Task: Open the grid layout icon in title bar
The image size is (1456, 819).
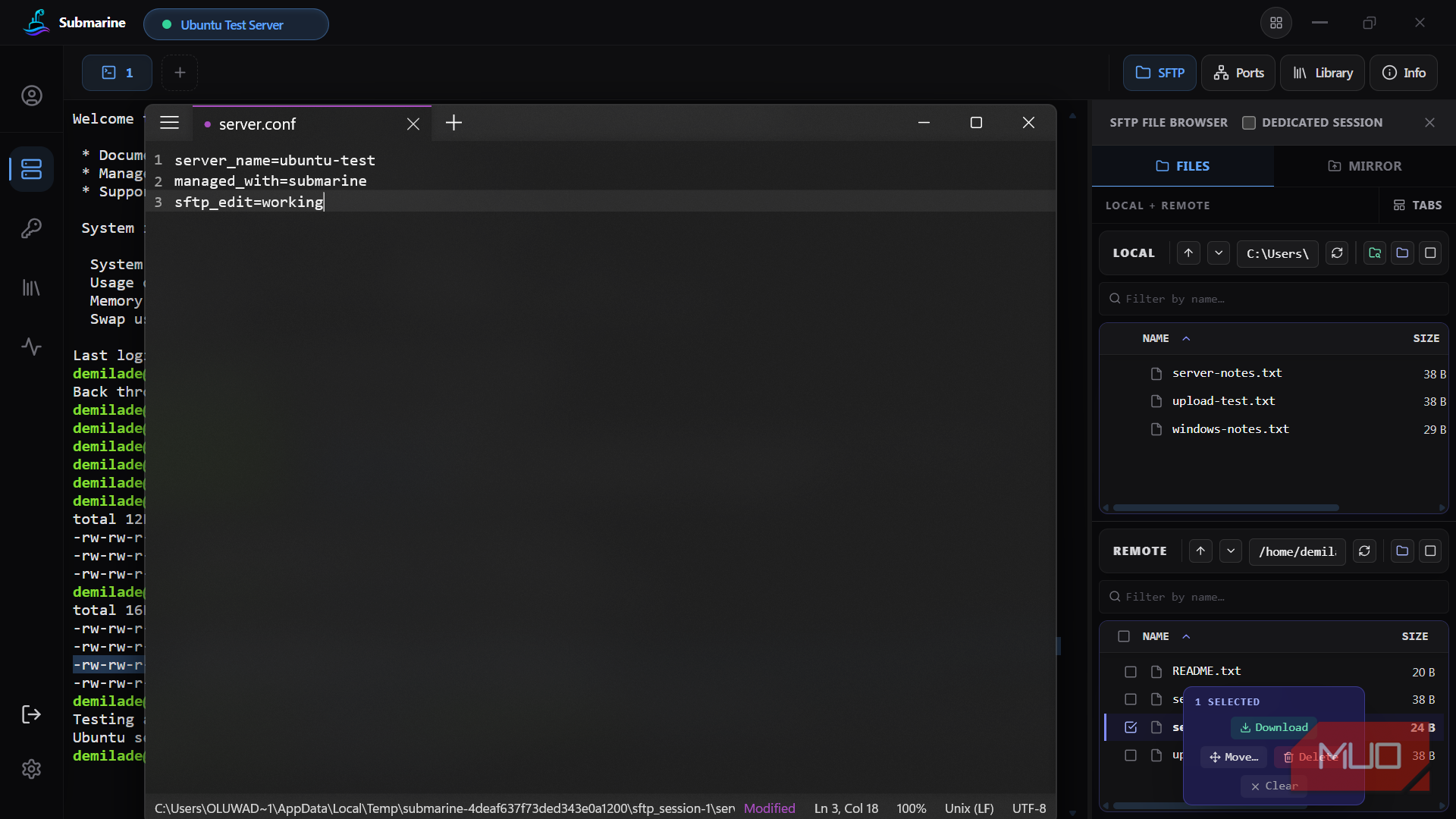Action: coord(1276,23)
